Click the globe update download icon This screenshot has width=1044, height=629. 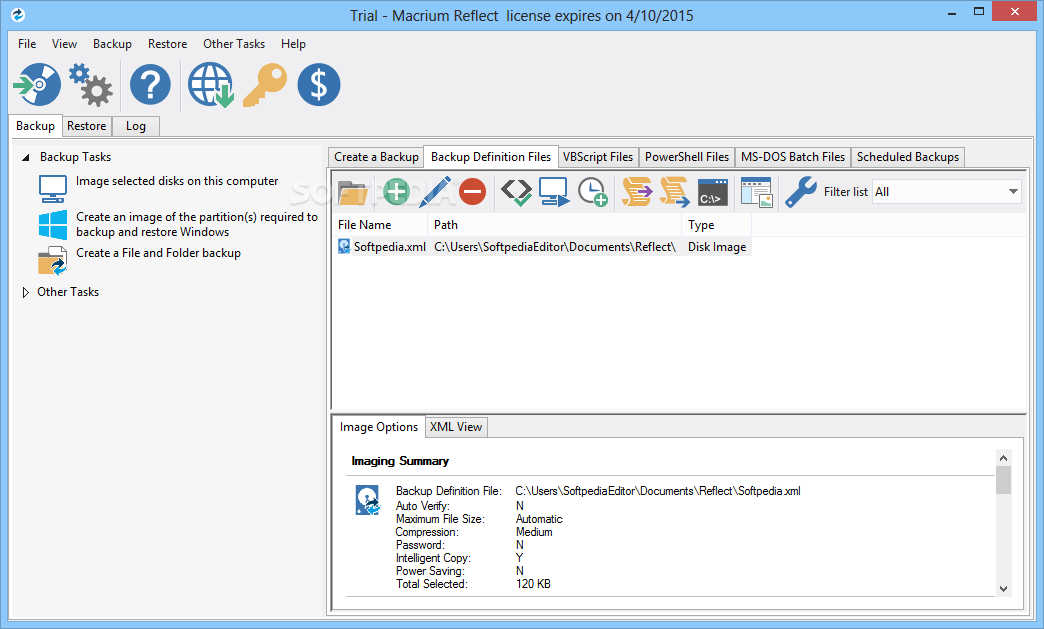click(x=210, y=85)
